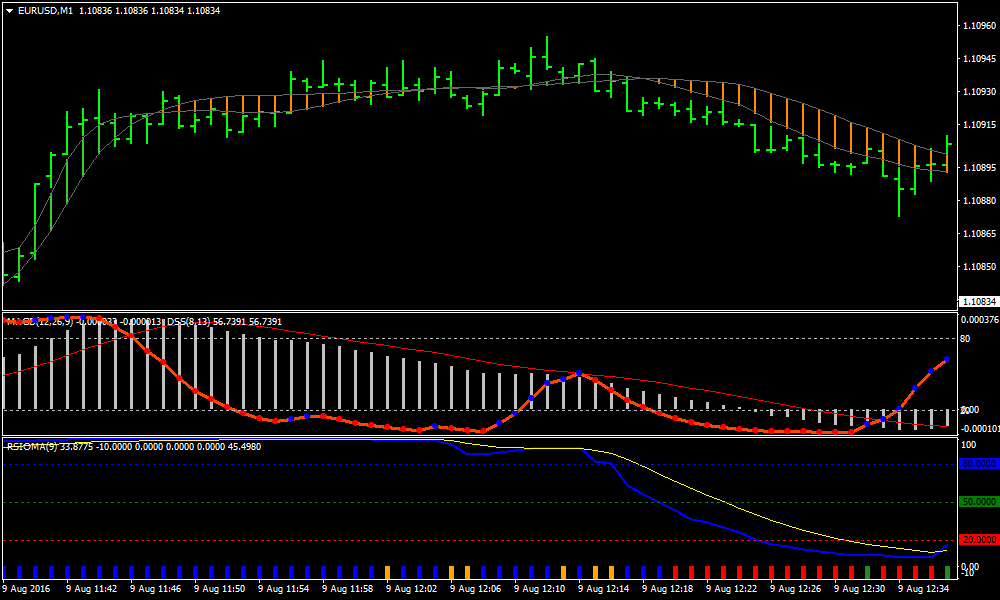
Task: Select the MACD(12,26,9) indicator label
Action: click(30, 322)
